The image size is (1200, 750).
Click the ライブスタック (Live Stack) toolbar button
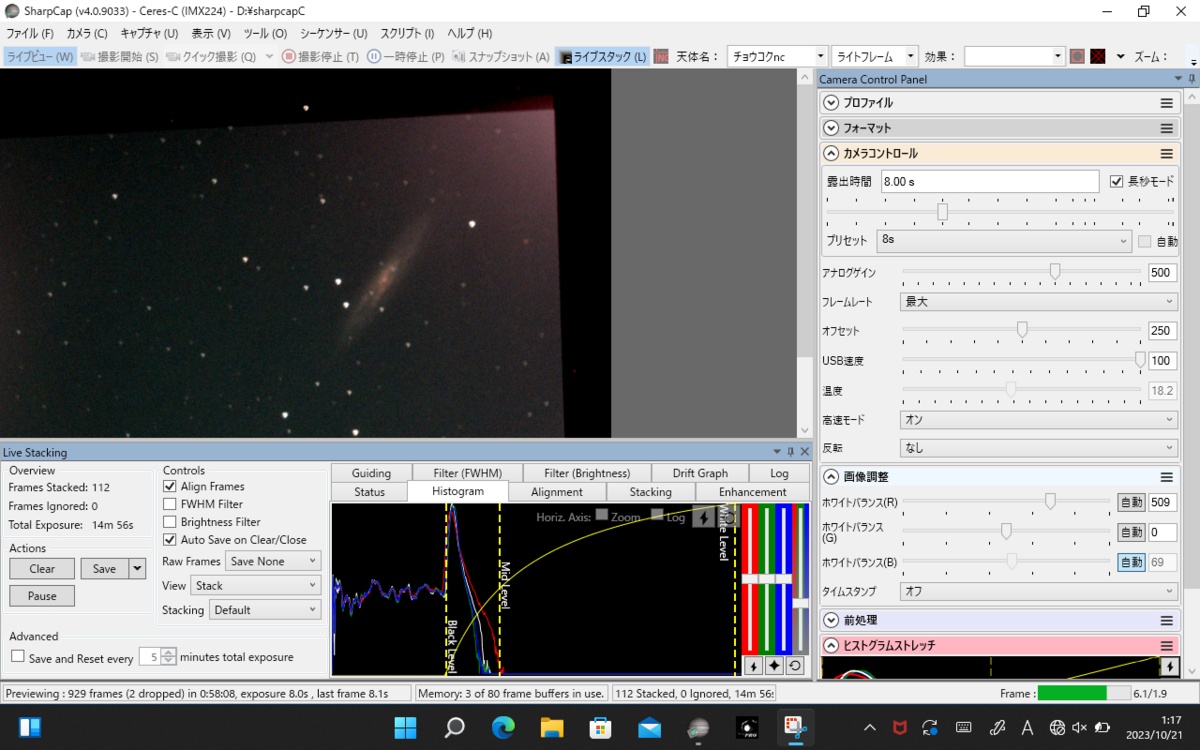pyautogui.click(x=602, y=57)
